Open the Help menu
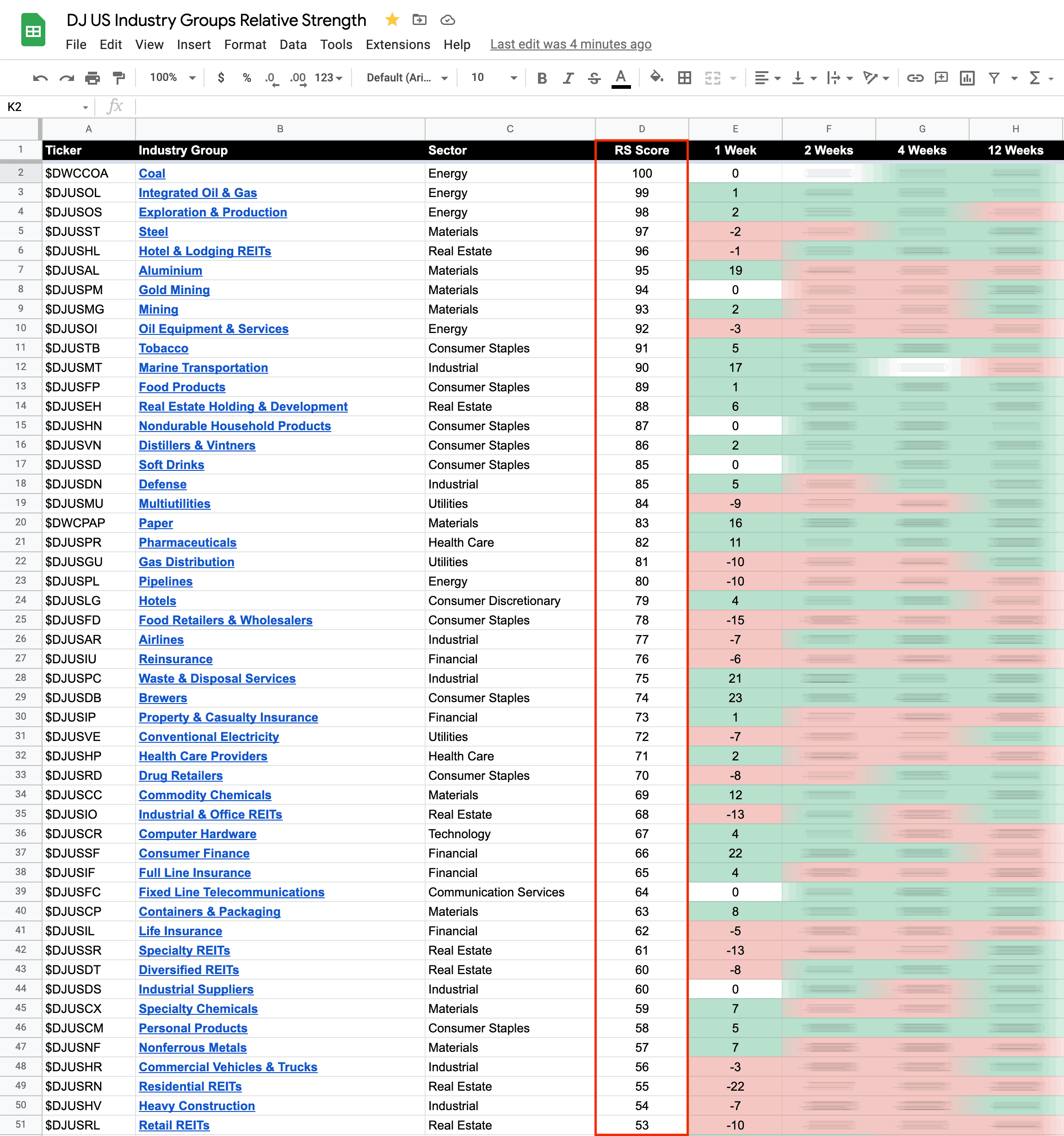Image resolution: width=1064 pixels, height=1136 pixels. [x=457, y=44]
